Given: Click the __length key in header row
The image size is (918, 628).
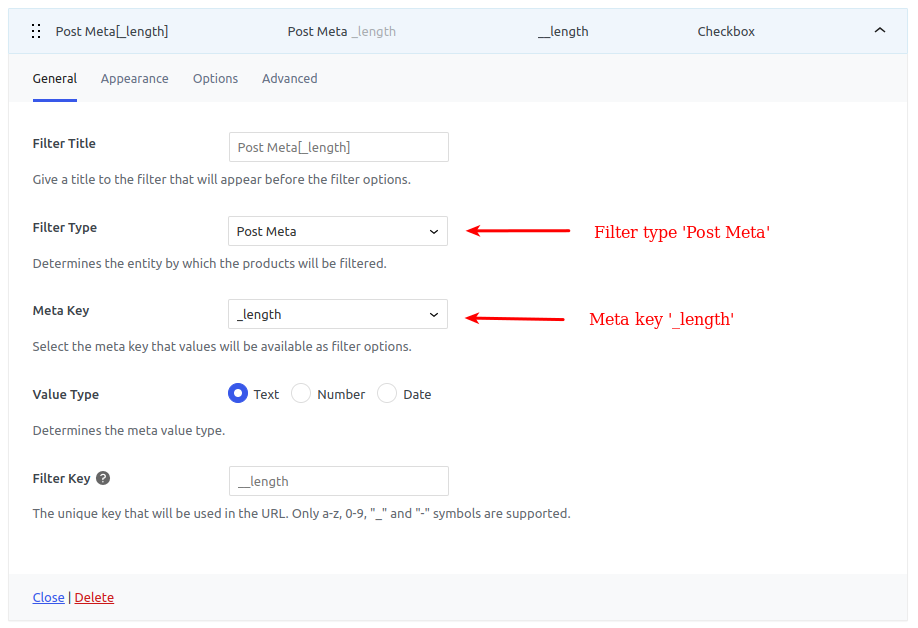Looking at the screenshot, I should pyautogui.click(x=563, y=32).
